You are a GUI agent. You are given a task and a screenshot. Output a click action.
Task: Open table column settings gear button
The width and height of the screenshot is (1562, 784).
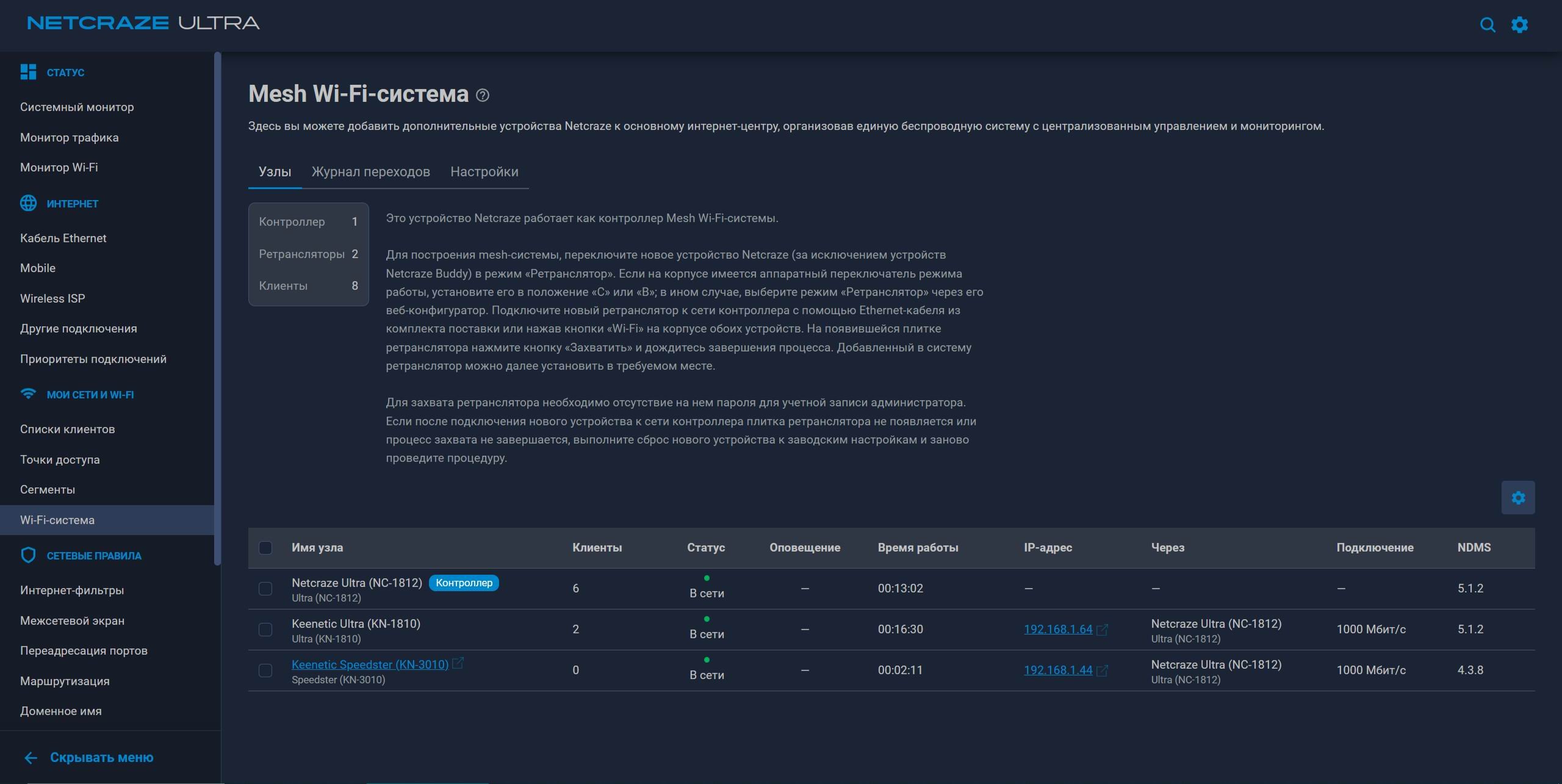[x=1518, y=498]
